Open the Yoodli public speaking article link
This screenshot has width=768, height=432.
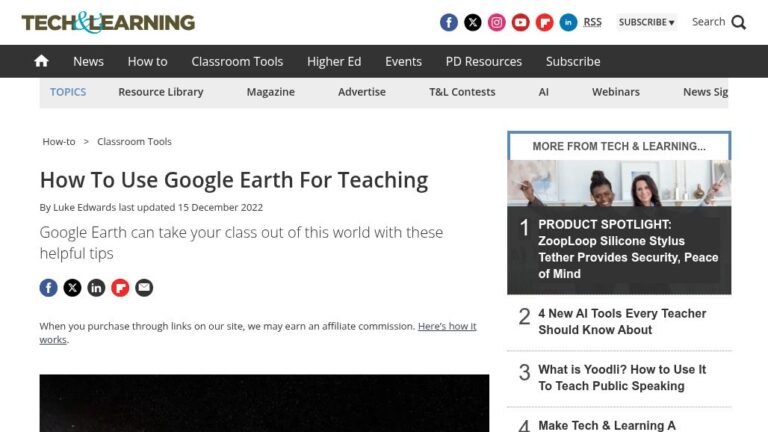[x=622, y=377]
